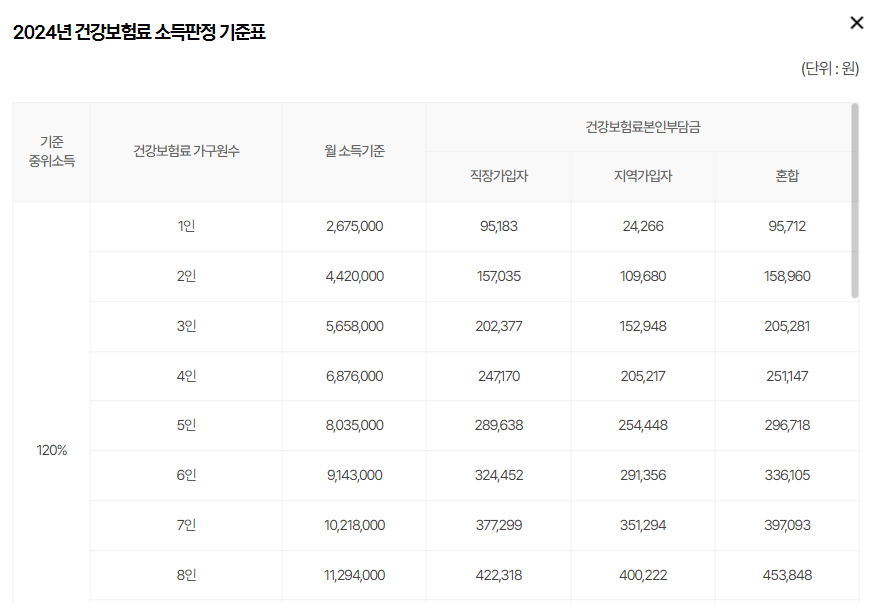871x616 pixels.
Task: Click the '기준 중위소득' column header
Action: point(52,152)
